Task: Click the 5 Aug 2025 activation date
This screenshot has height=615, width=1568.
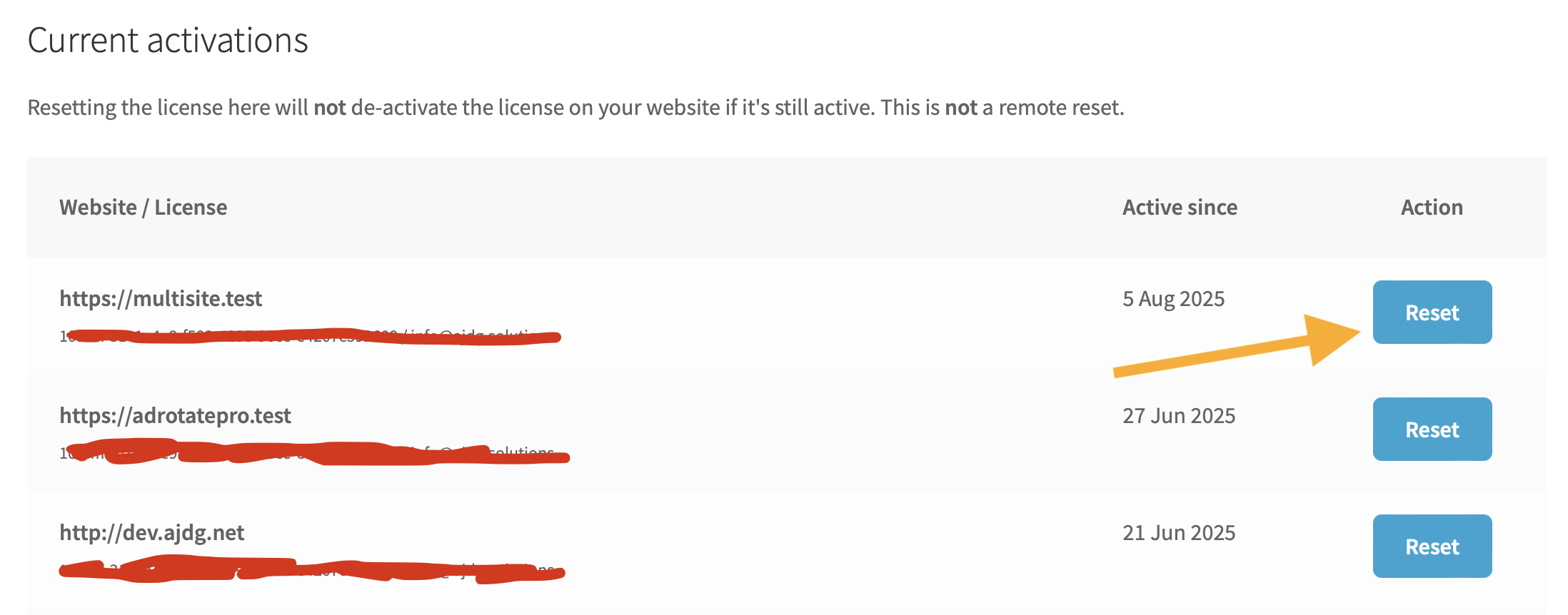Action: (x=1173, y=298)
